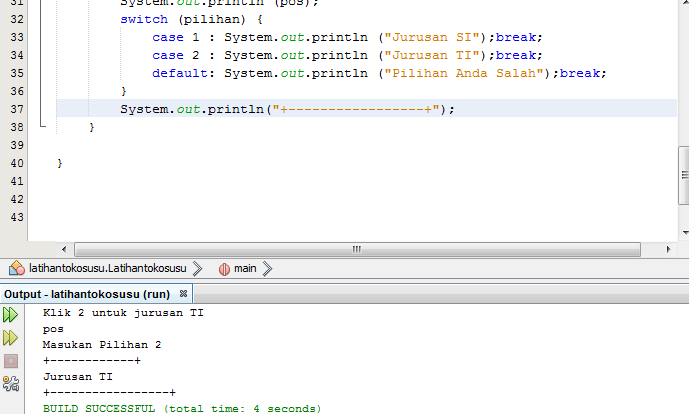Collapse code fold marker at line 38
The image size is (689, 414).
42,127
